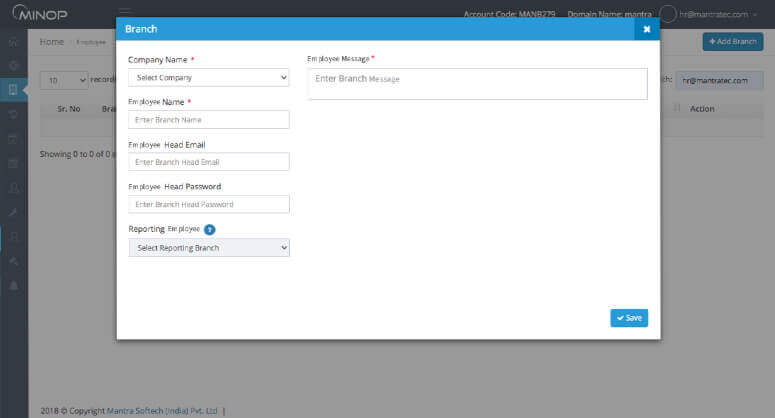Screen dimensions: 775x418
Task: Focus the Enter Branch Head Email field
Action: pyautogui.click(x=209, y=162)
